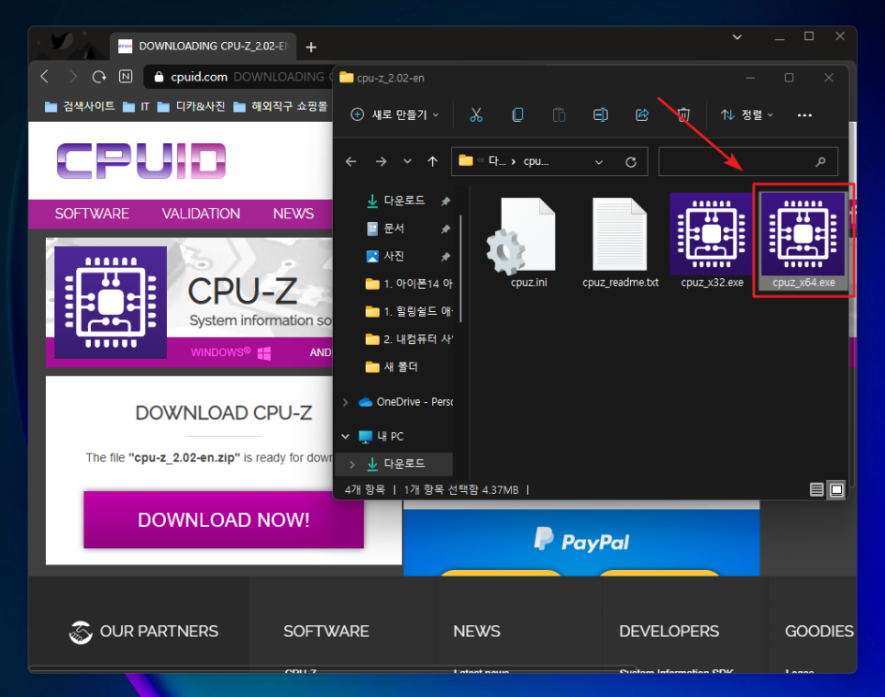885x697 pixels.
Task: Go back in the Explorer window
Action: 351,162
